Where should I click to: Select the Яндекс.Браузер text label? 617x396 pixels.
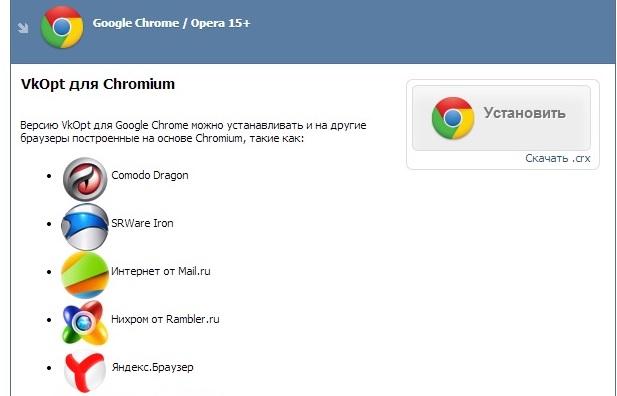(152, 367)
